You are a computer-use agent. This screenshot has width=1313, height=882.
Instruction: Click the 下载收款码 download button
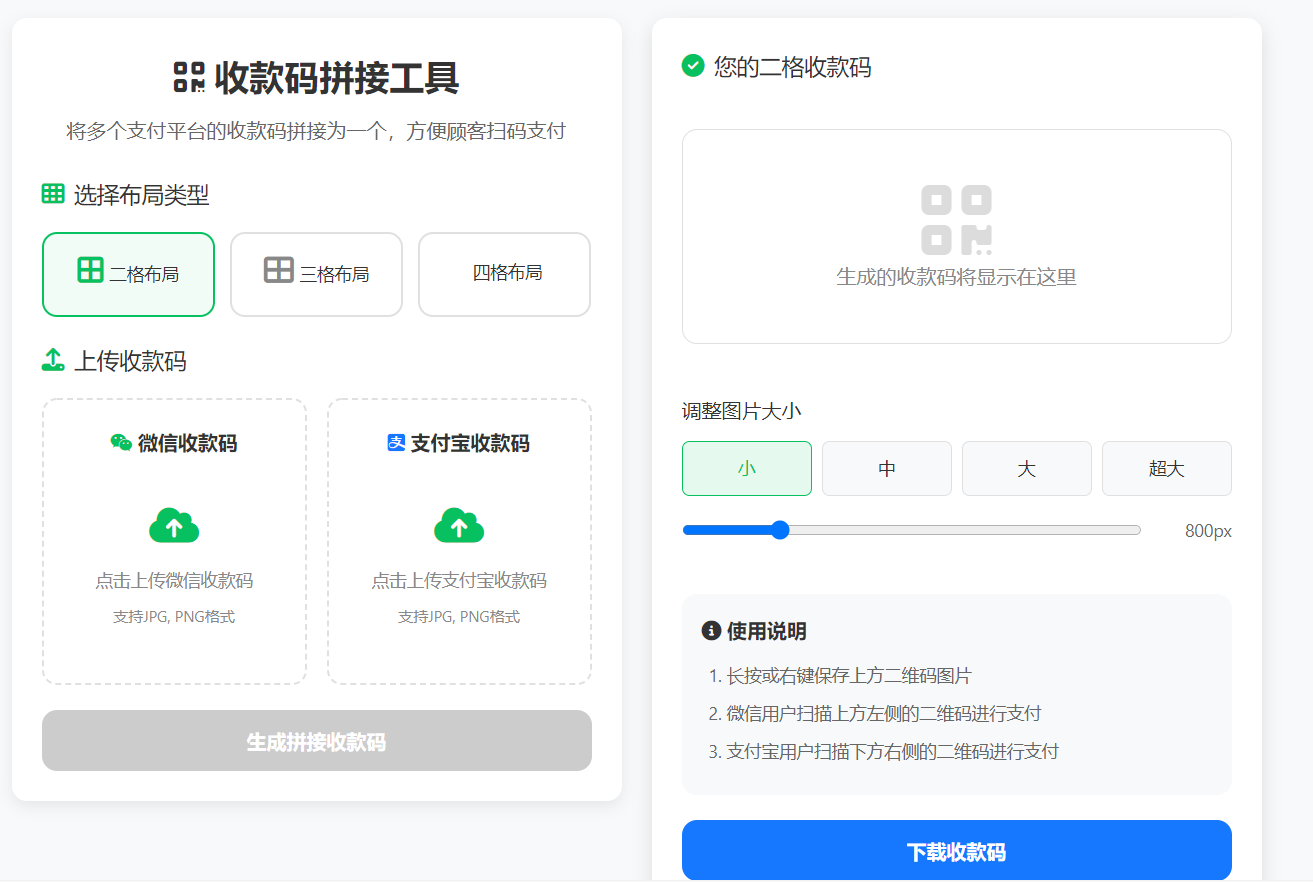[956, 850]
